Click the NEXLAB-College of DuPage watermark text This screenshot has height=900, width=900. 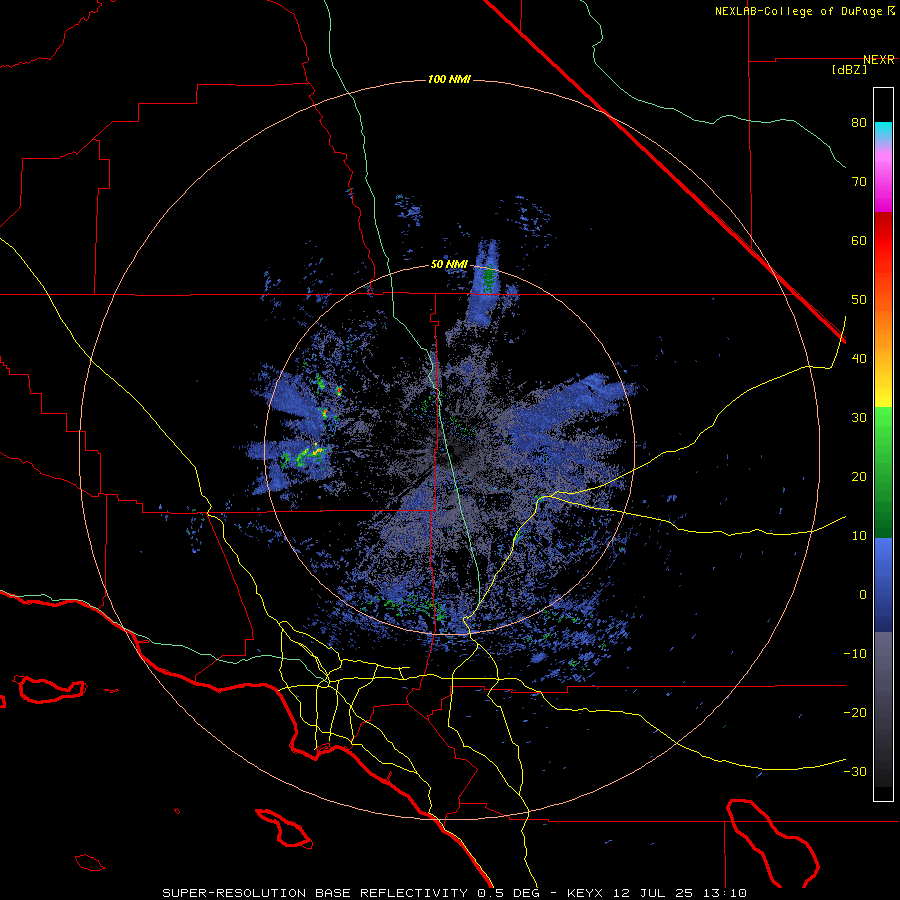pyautogui.click(x=798, y=11)
